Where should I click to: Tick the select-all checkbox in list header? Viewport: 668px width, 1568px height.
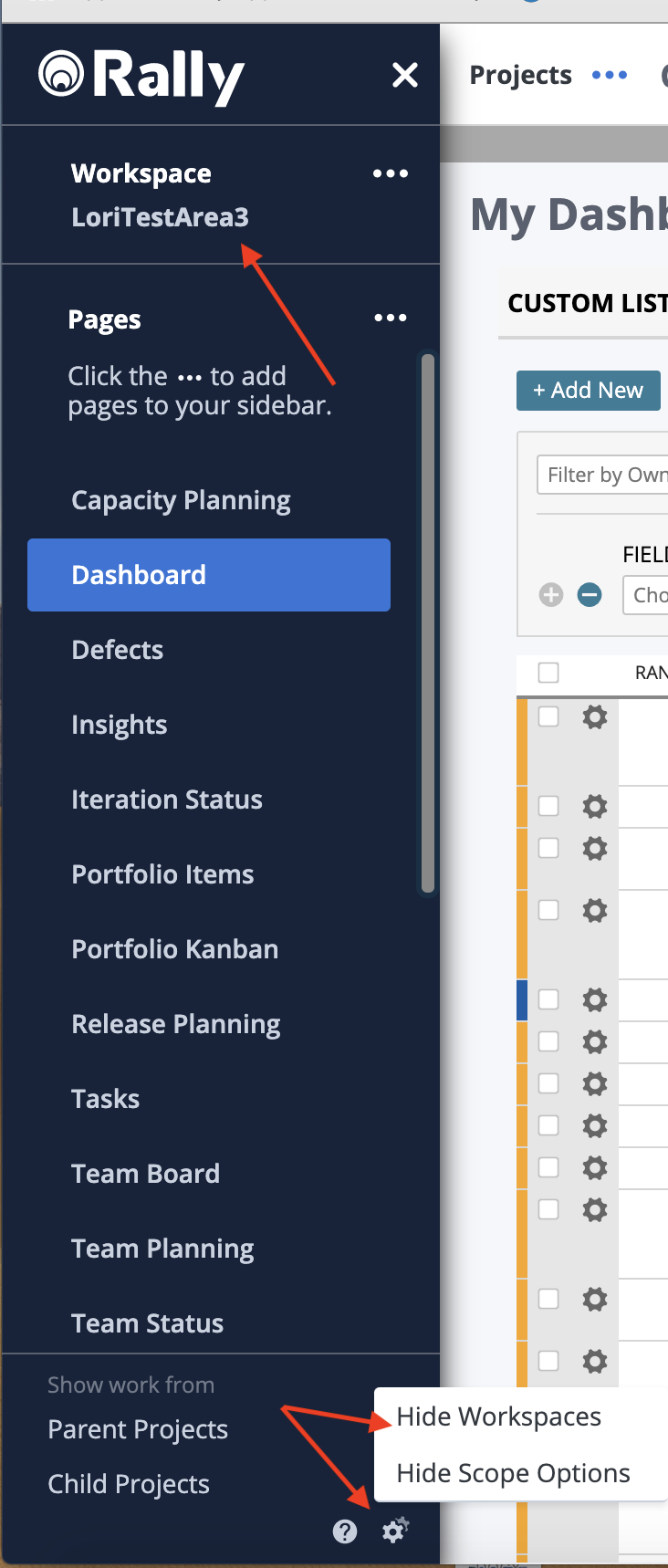tap(548, 673)
